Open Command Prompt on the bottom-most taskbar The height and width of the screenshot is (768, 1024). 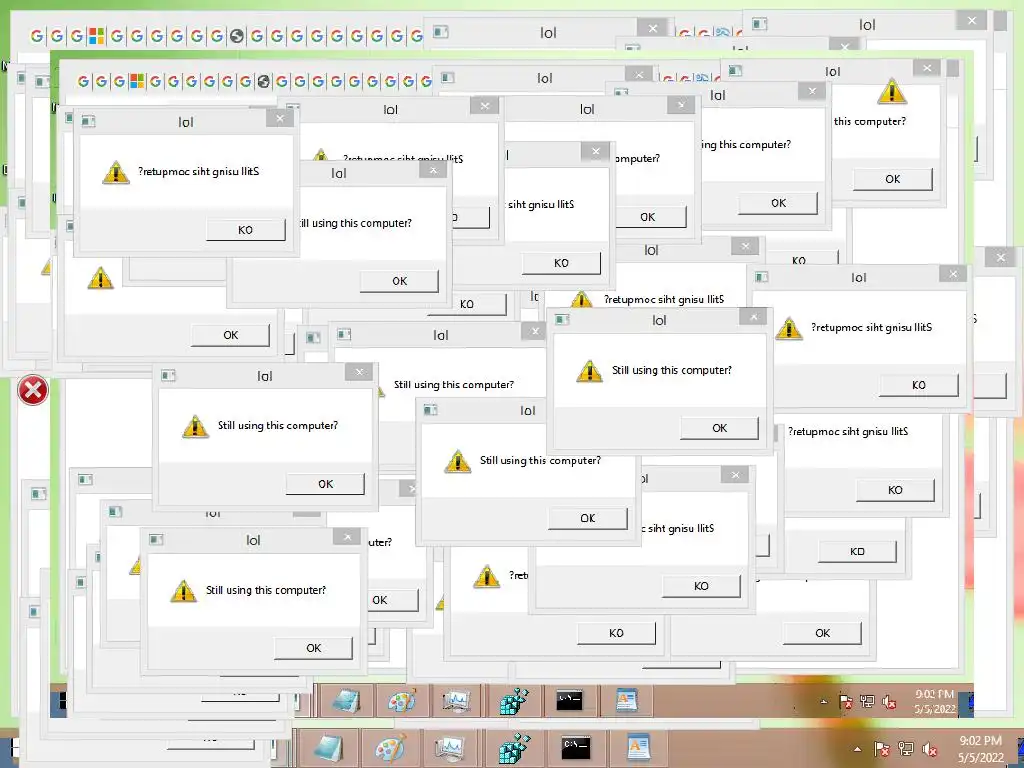[x=576, y=748]
